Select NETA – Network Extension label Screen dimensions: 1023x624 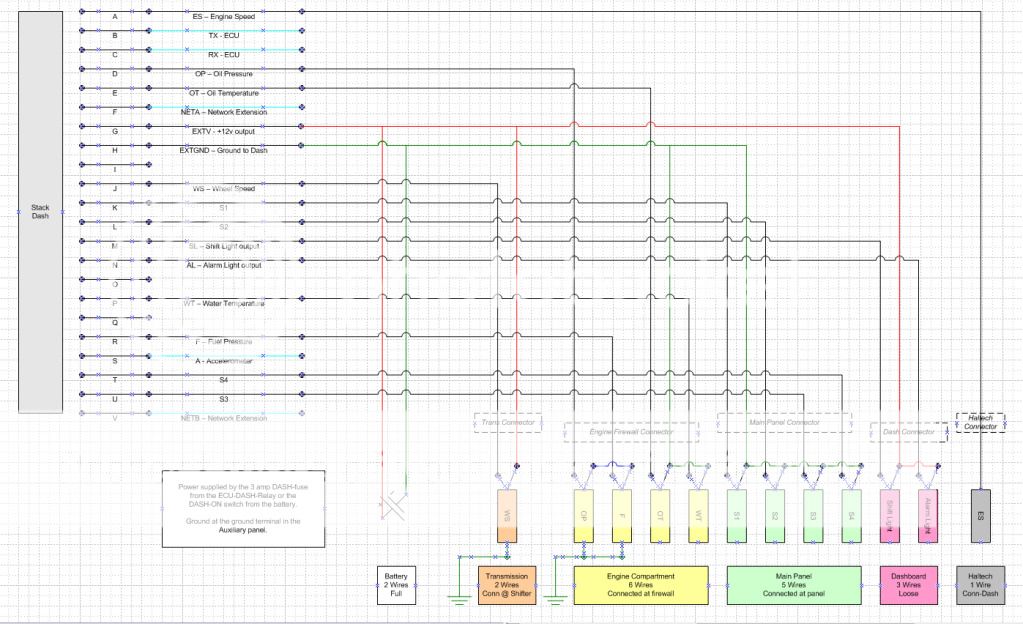224,112
